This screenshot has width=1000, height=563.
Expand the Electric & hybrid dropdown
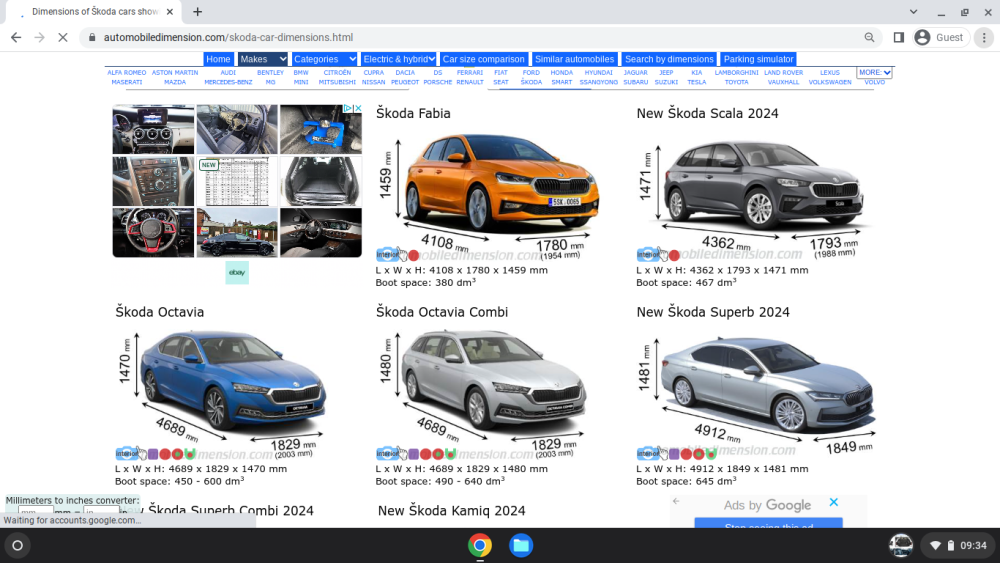399,59
